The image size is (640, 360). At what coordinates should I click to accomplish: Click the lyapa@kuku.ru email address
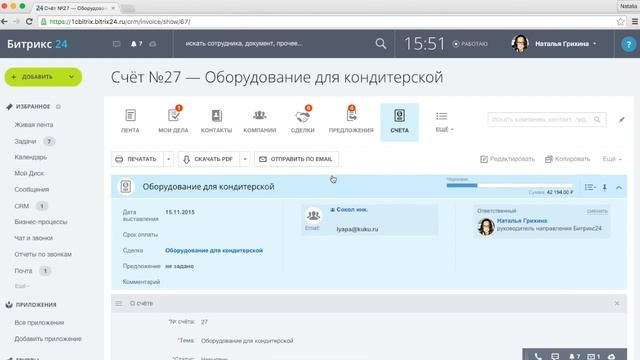tap(357, 229)
